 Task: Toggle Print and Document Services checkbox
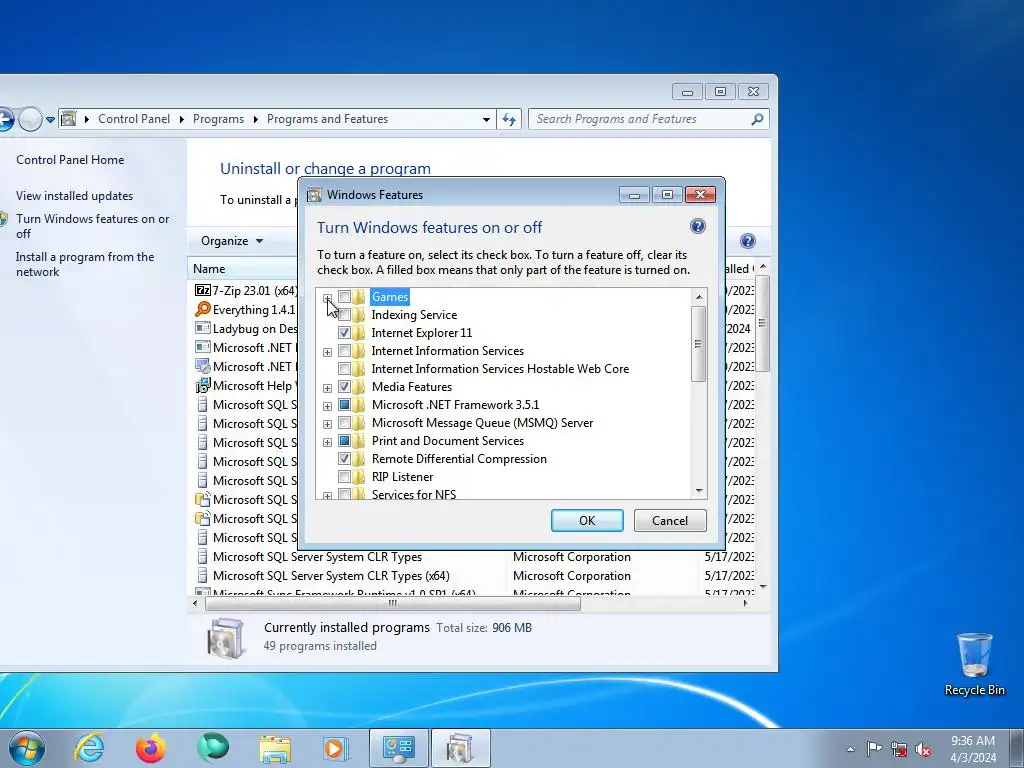[344, 441]
